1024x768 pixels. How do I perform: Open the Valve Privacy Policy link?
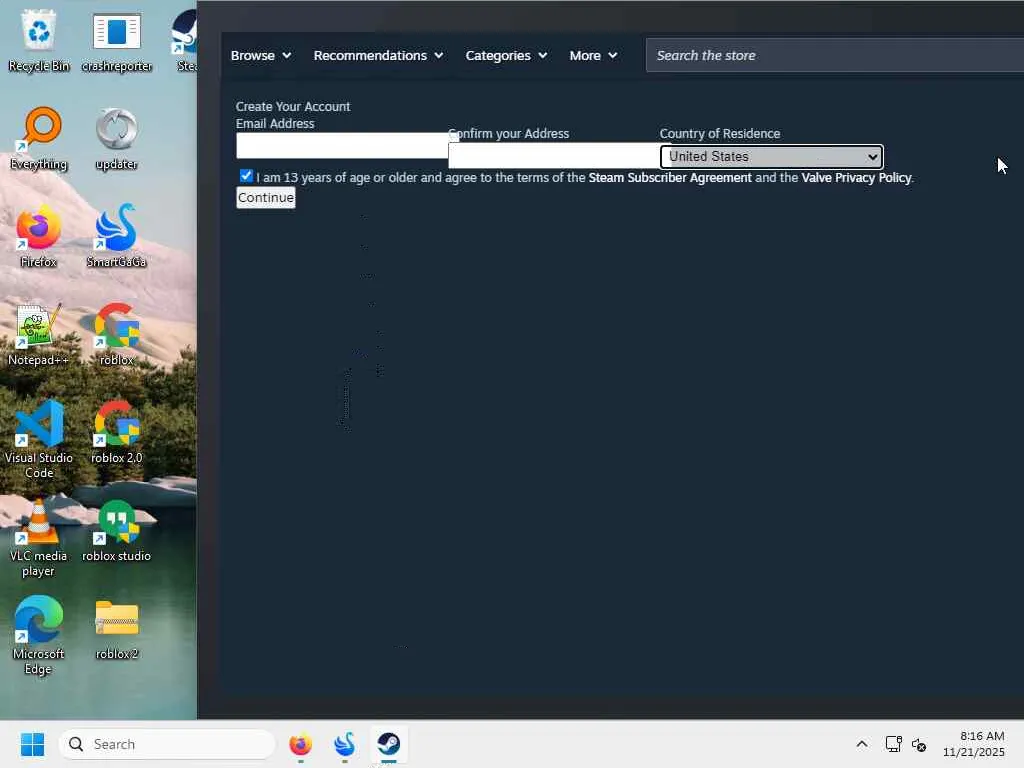point(856,178)
